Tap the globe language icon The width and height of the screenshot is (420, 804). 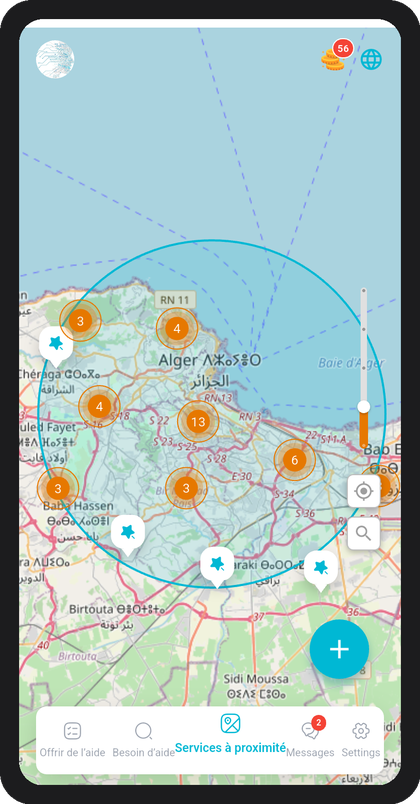coord(371,59)
